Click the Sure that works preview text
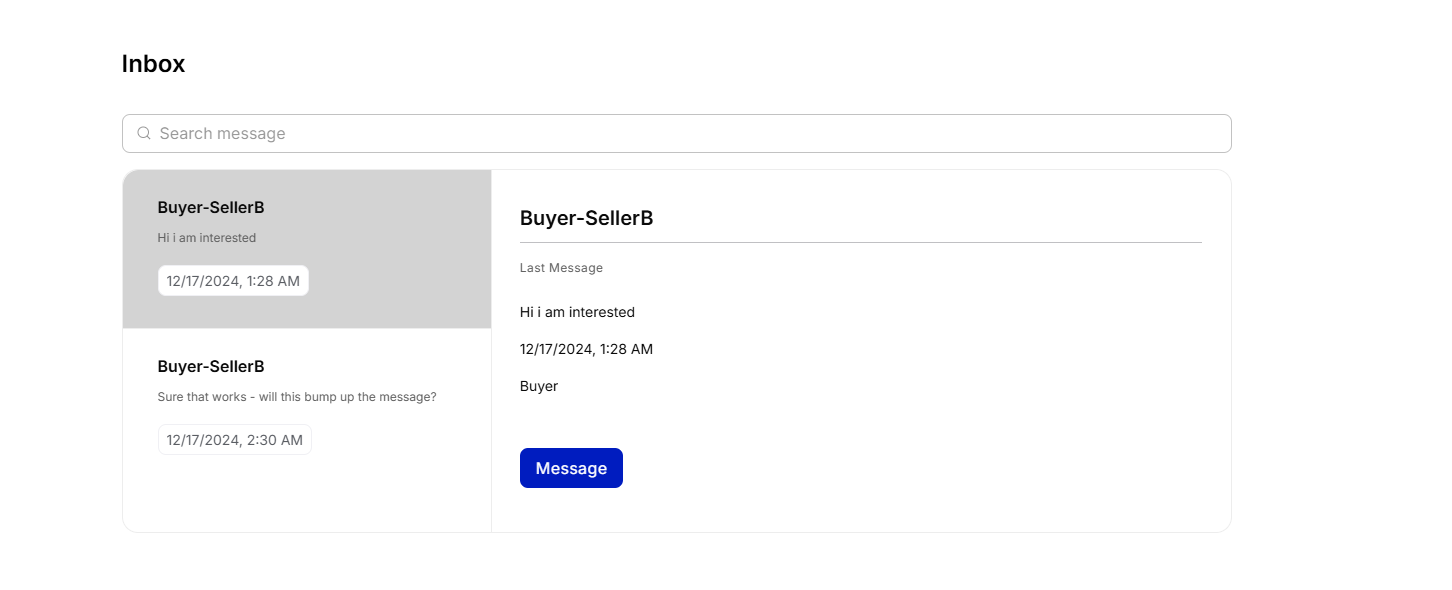This screenshot has width=1452, height=590. pos(297,397)
